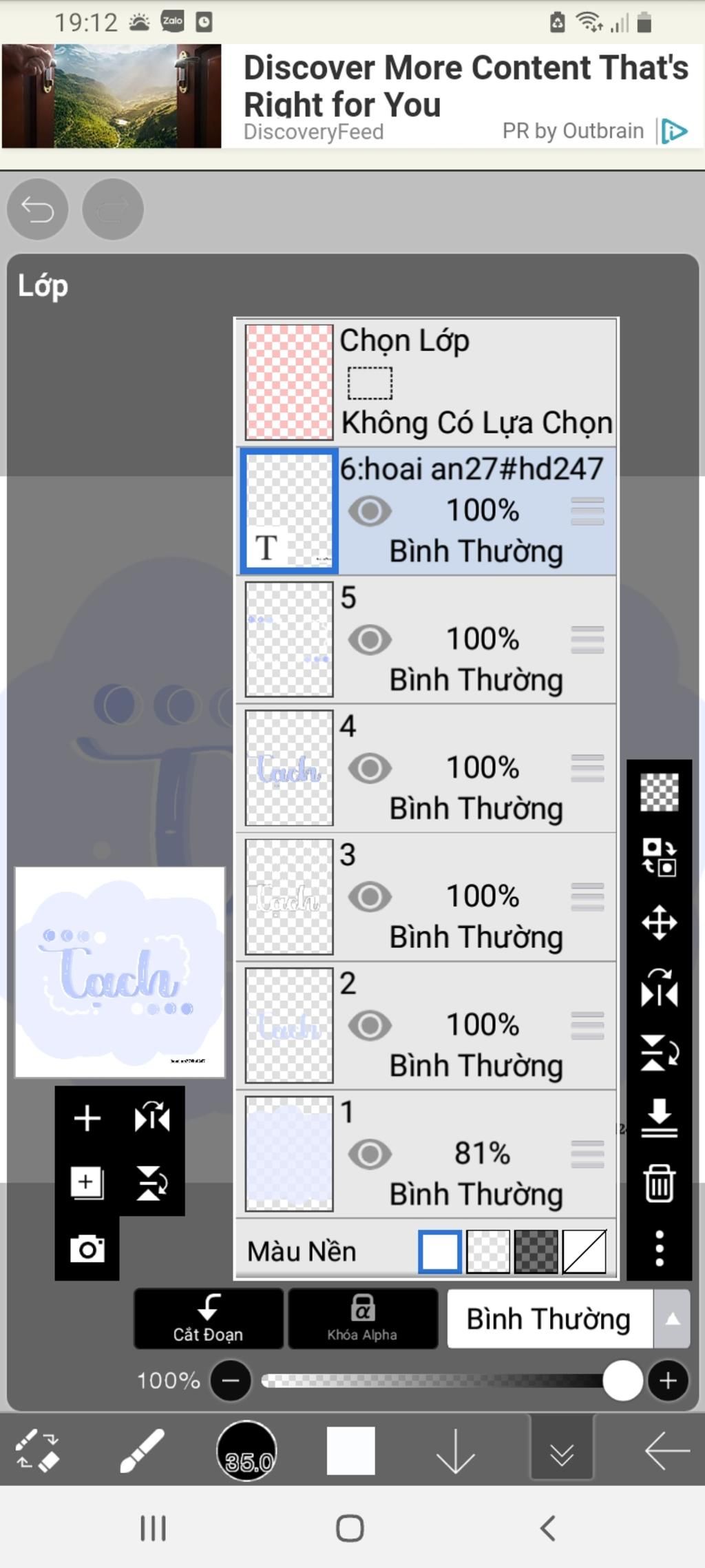Select layer 3 in the list
The height and width of the screenshot is (1568, 705).
tap(426, 897)
